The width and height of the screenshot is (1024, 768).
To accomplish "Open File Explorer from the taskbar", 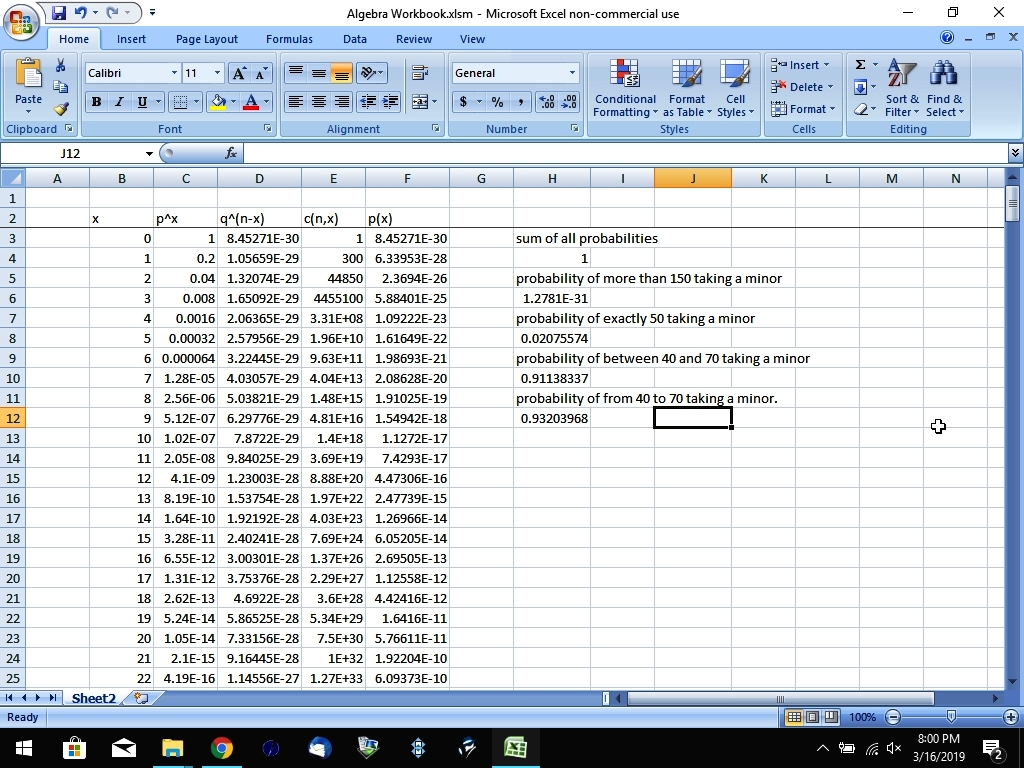I will [172, 748].
